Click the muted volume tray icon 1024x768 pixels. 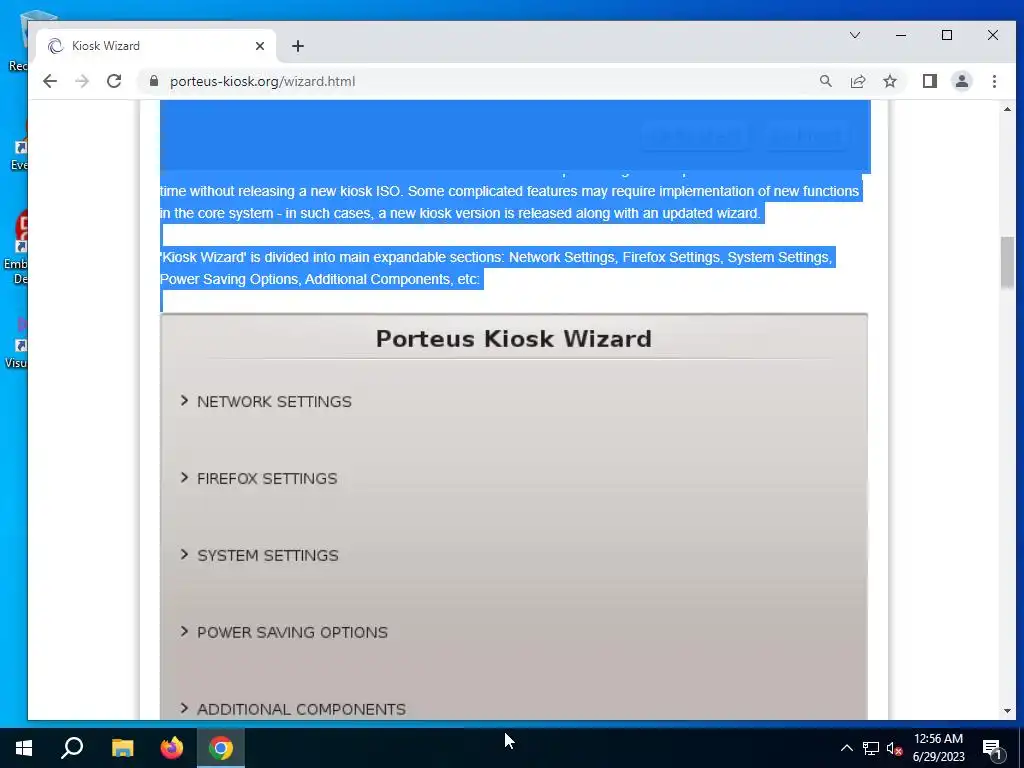pos(895,748)
